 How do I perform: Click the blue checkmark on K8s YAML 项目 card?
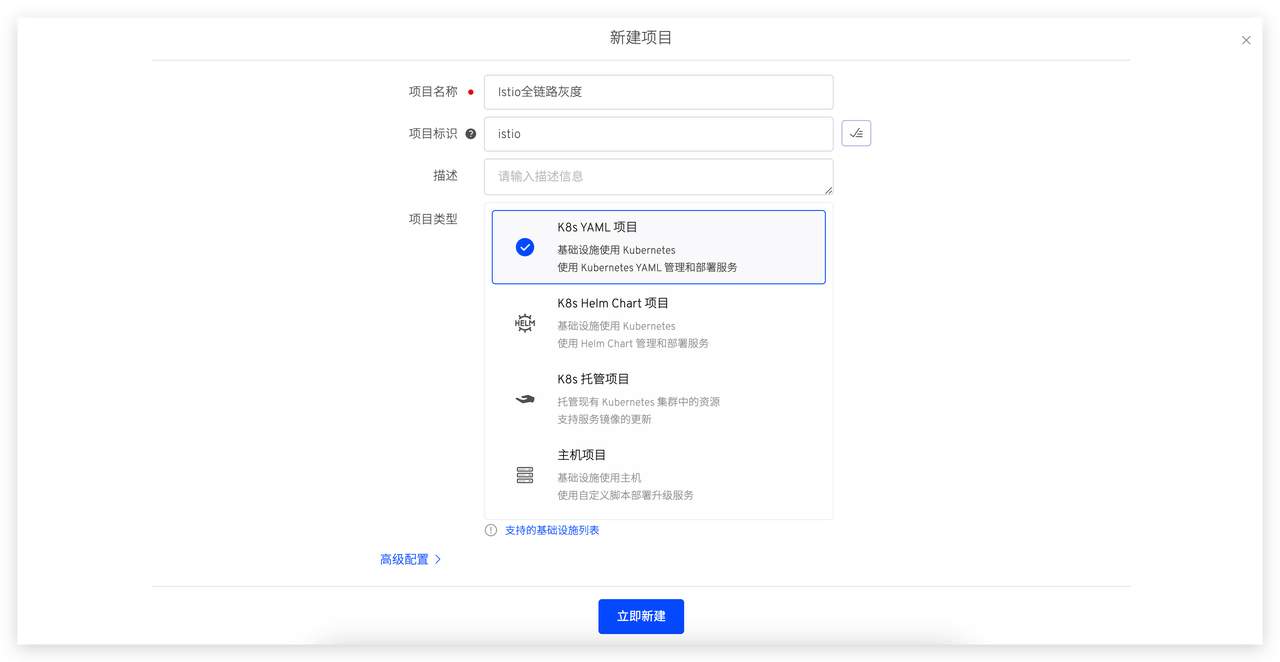click(x=524, y=246)
